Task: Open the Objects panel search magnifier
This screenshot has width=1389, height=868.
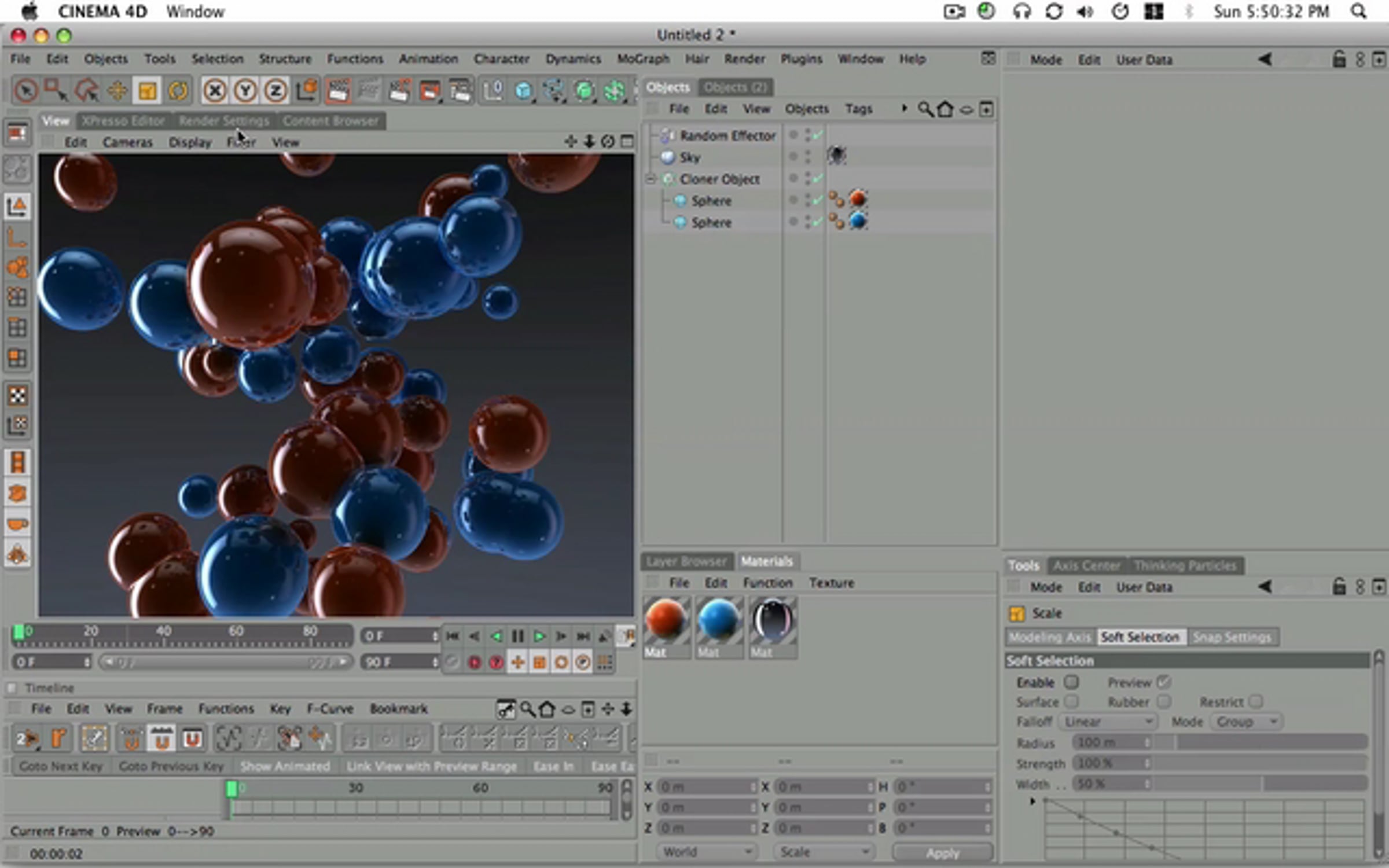Action: (x=925, y=109)
